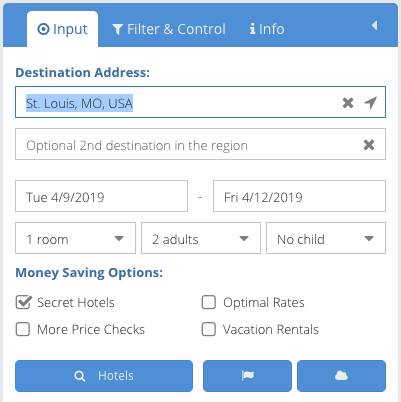
Task: Search with the Hotels button
Action: (x=104, y=376)
